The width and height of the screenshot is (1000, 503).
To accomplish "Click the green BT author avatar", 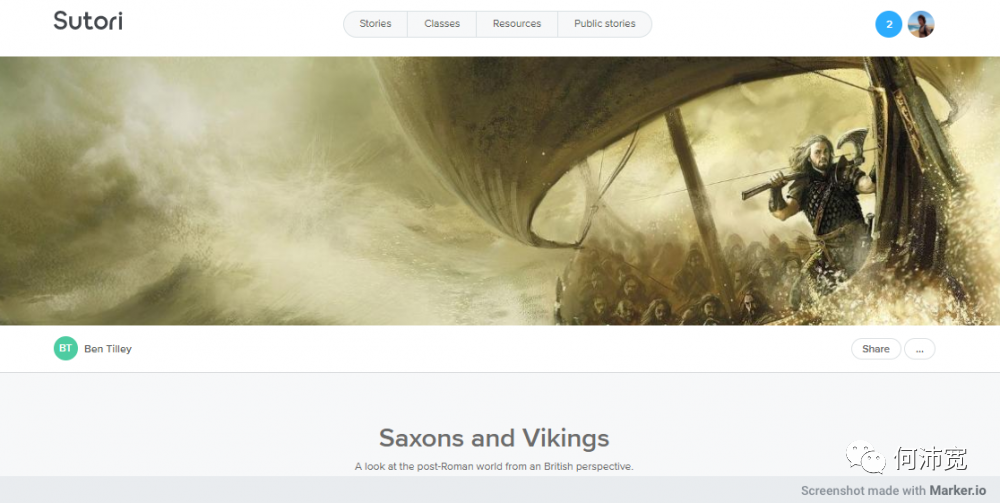I will [65, 348].
